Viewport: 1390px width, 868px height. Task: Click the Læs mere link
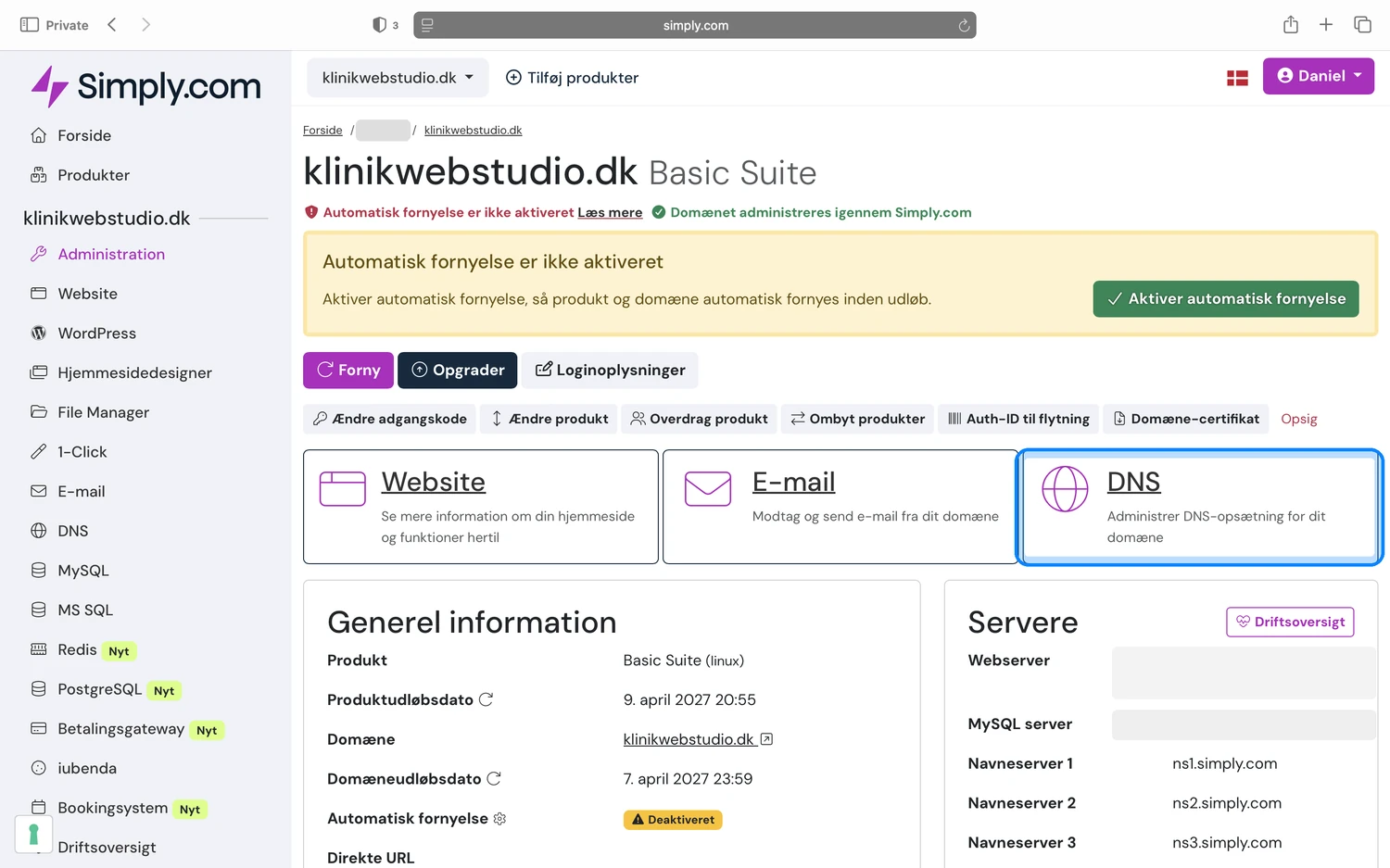click(610, 212)
